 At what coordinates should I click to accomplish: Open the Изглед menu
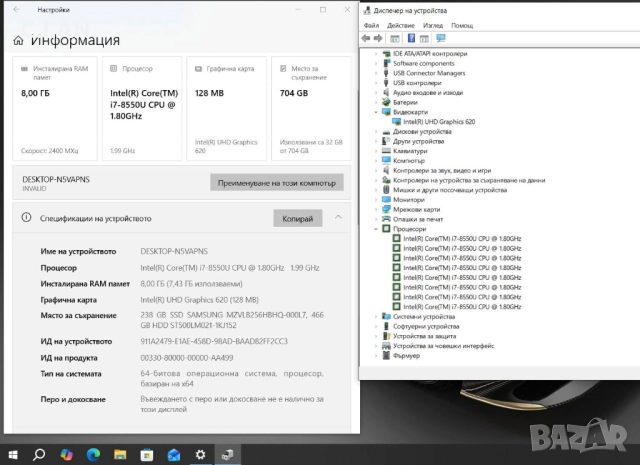point(433,25)
